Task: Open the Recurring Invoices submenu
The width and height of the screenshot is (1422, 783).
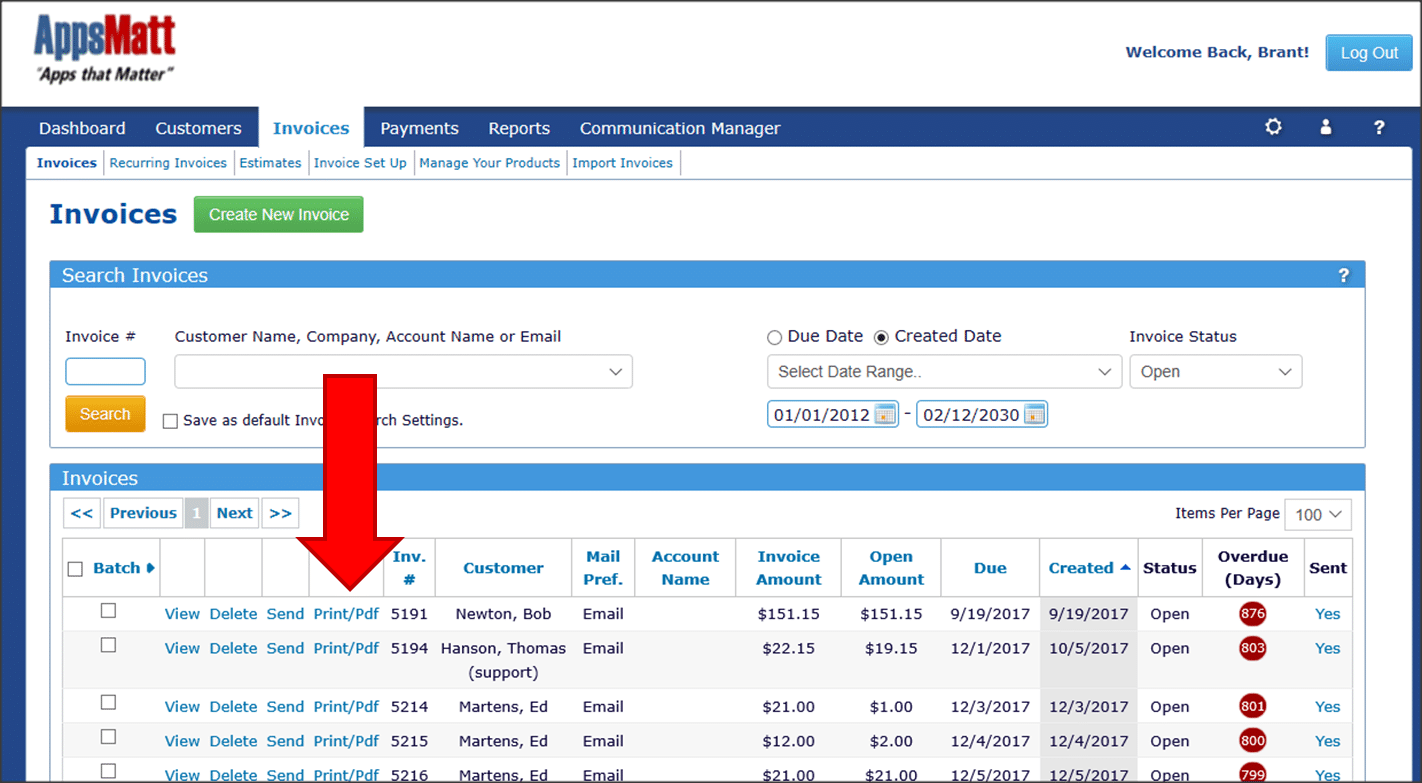Action: pyautogui.click(x=168, y=163)
